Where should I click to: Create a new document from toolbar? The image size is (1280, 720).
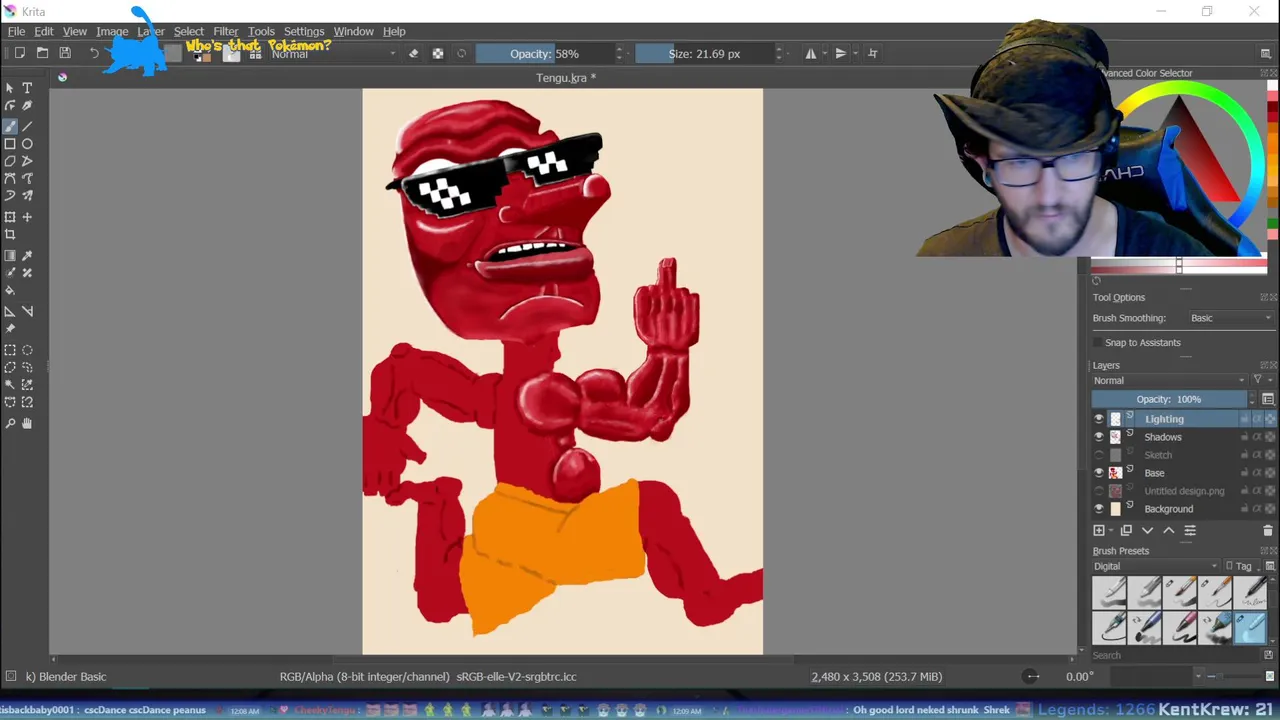click(x=19, y=53)
